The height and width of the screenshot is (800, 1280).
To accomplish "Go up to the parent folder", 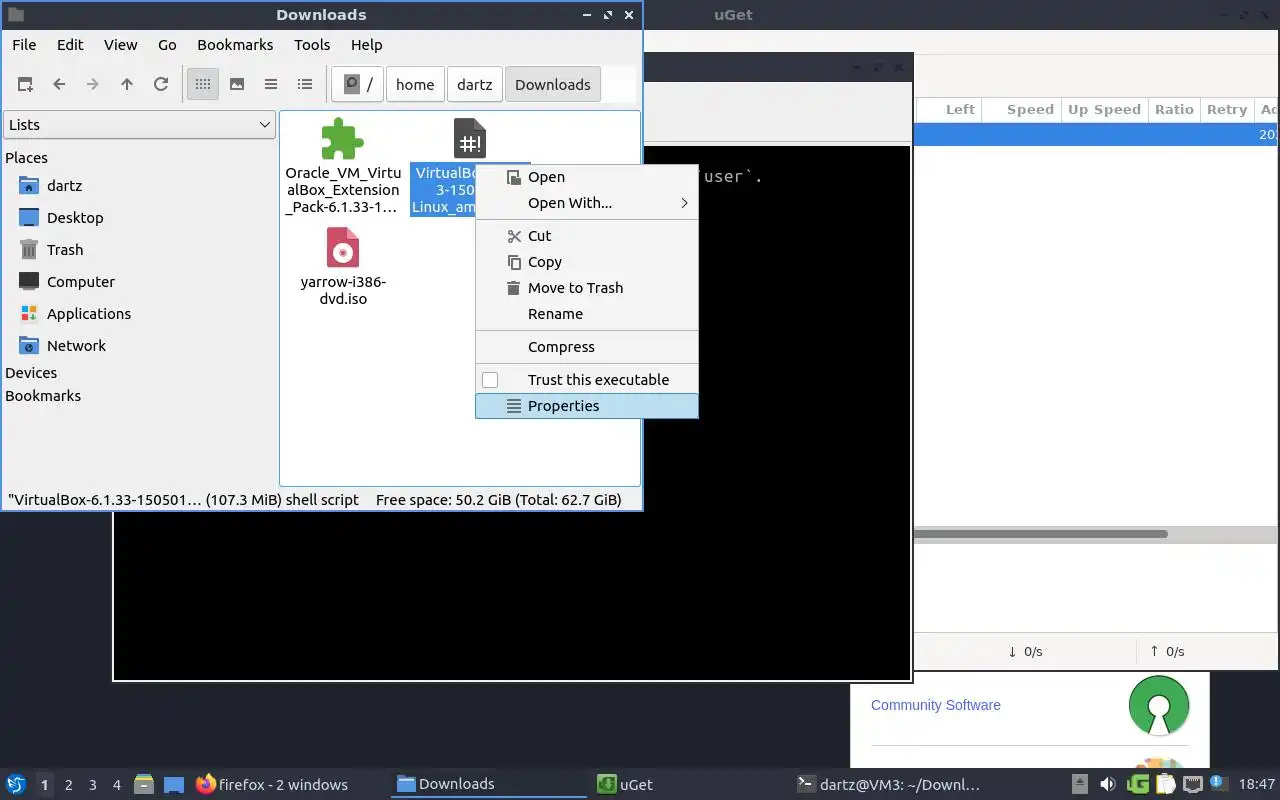I will pos(127,85).
